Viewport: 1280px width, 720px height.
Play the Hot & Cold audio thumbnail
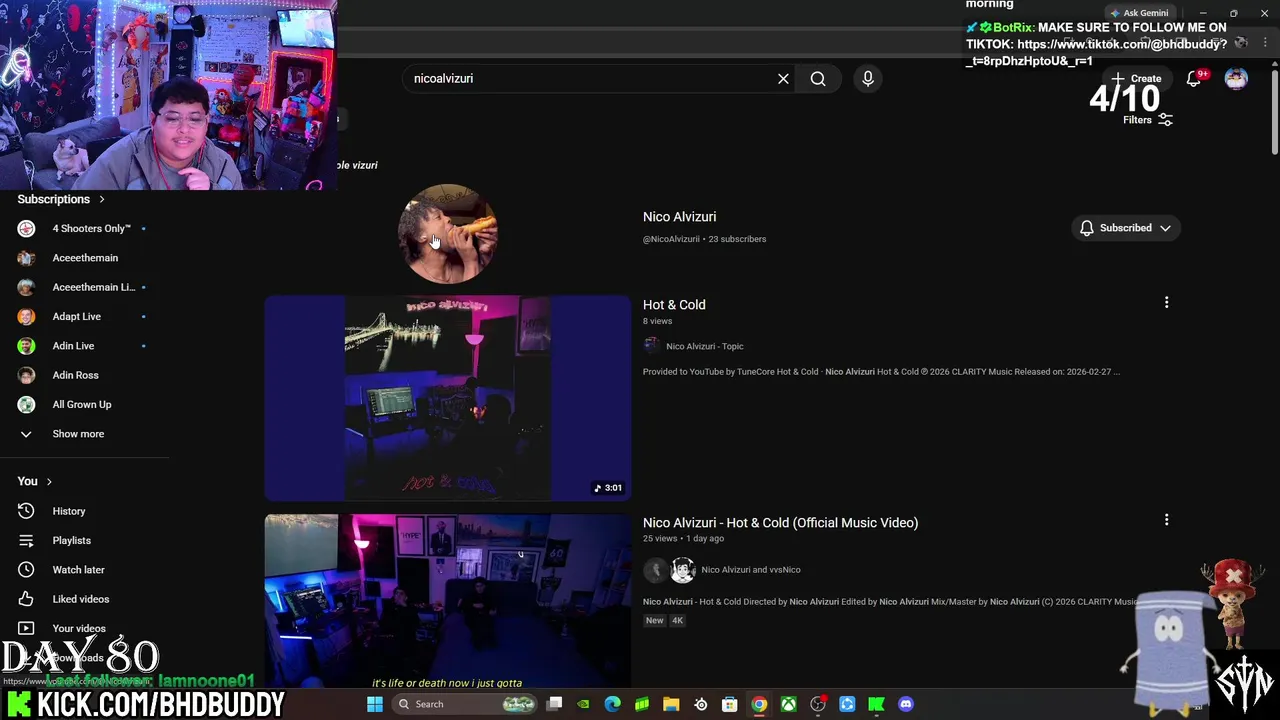(448, 397)
